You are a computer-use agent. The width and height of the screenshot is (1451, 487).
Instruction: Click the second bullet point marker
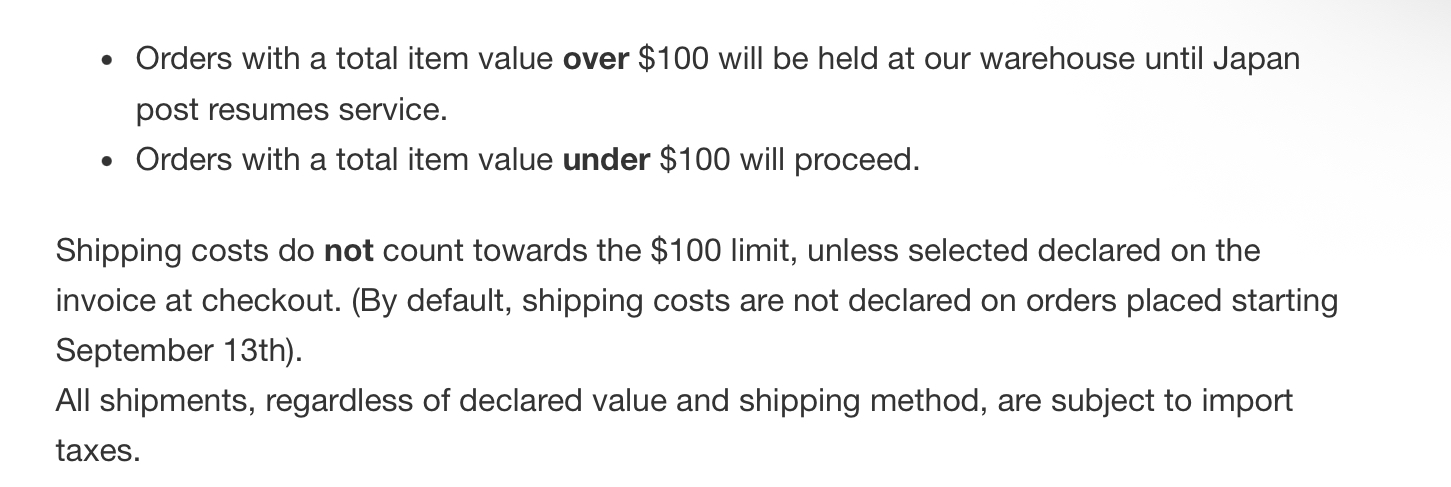(107, 162)
